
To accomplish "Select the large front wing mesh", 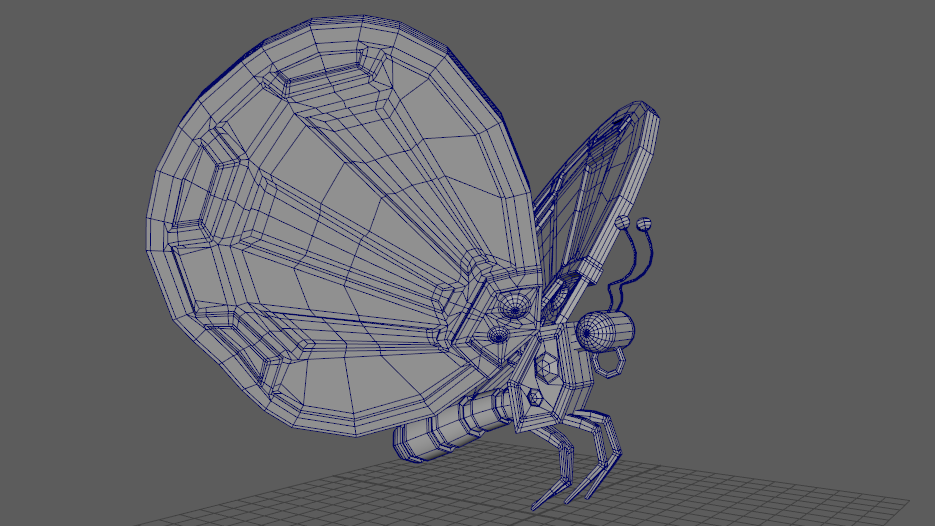I will pyautogui.click(x=330, y=250).
